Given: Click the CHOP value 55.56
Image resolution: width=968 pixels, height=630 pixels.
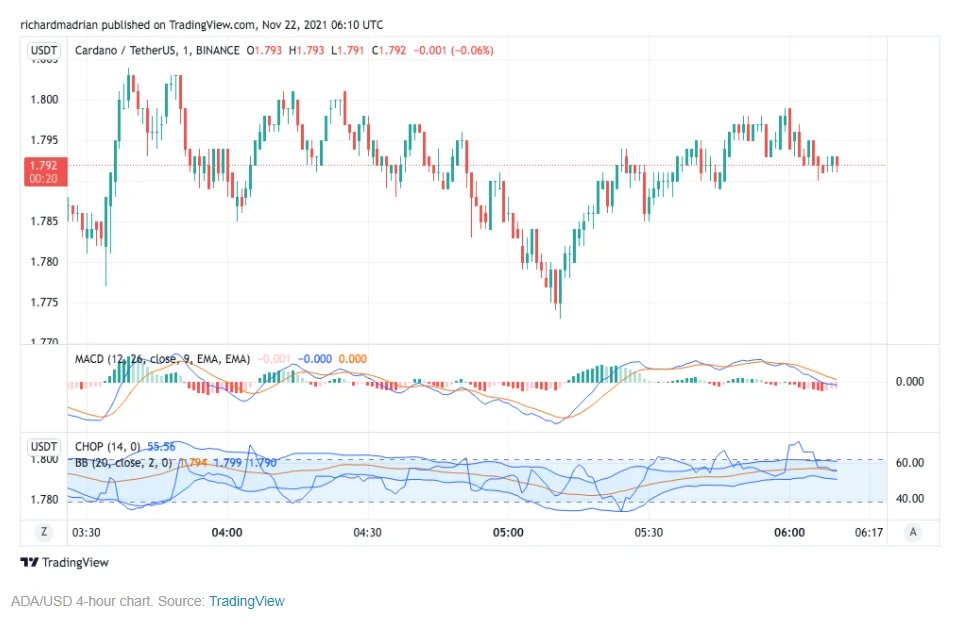Looking at the screenshot, I should coord(161,447).
